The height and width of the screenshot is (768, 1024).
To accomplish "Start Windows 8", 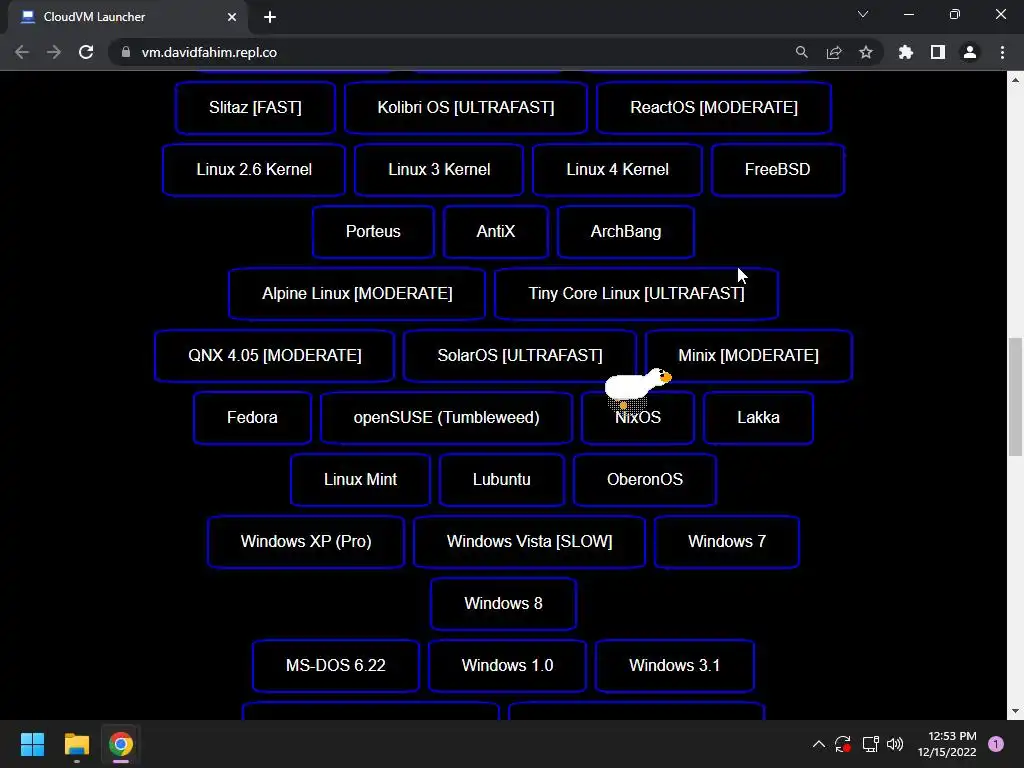I will coord(503,604).
